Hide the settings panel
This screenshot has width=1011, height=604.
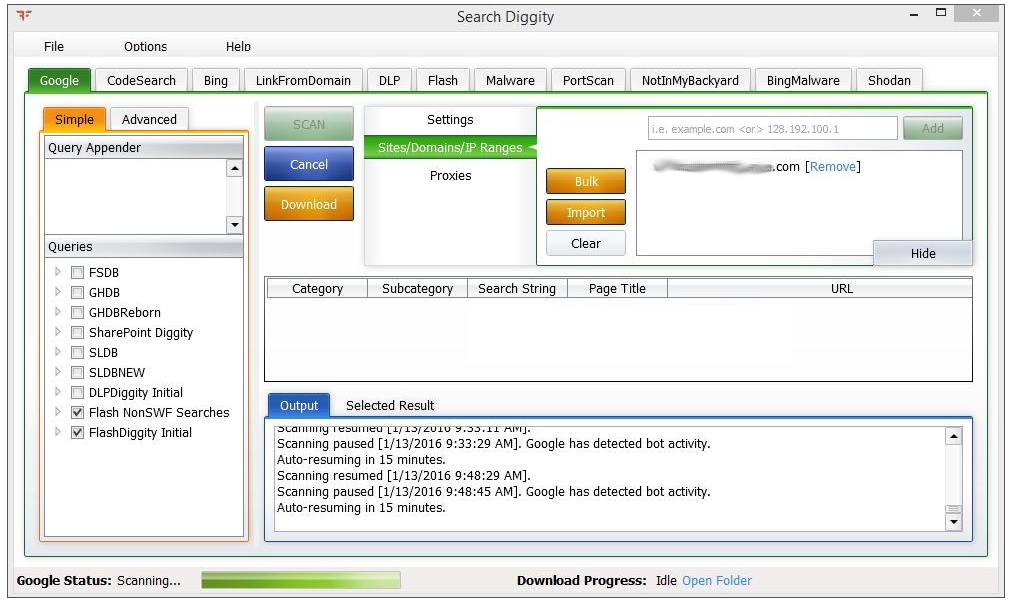point(923,253)
